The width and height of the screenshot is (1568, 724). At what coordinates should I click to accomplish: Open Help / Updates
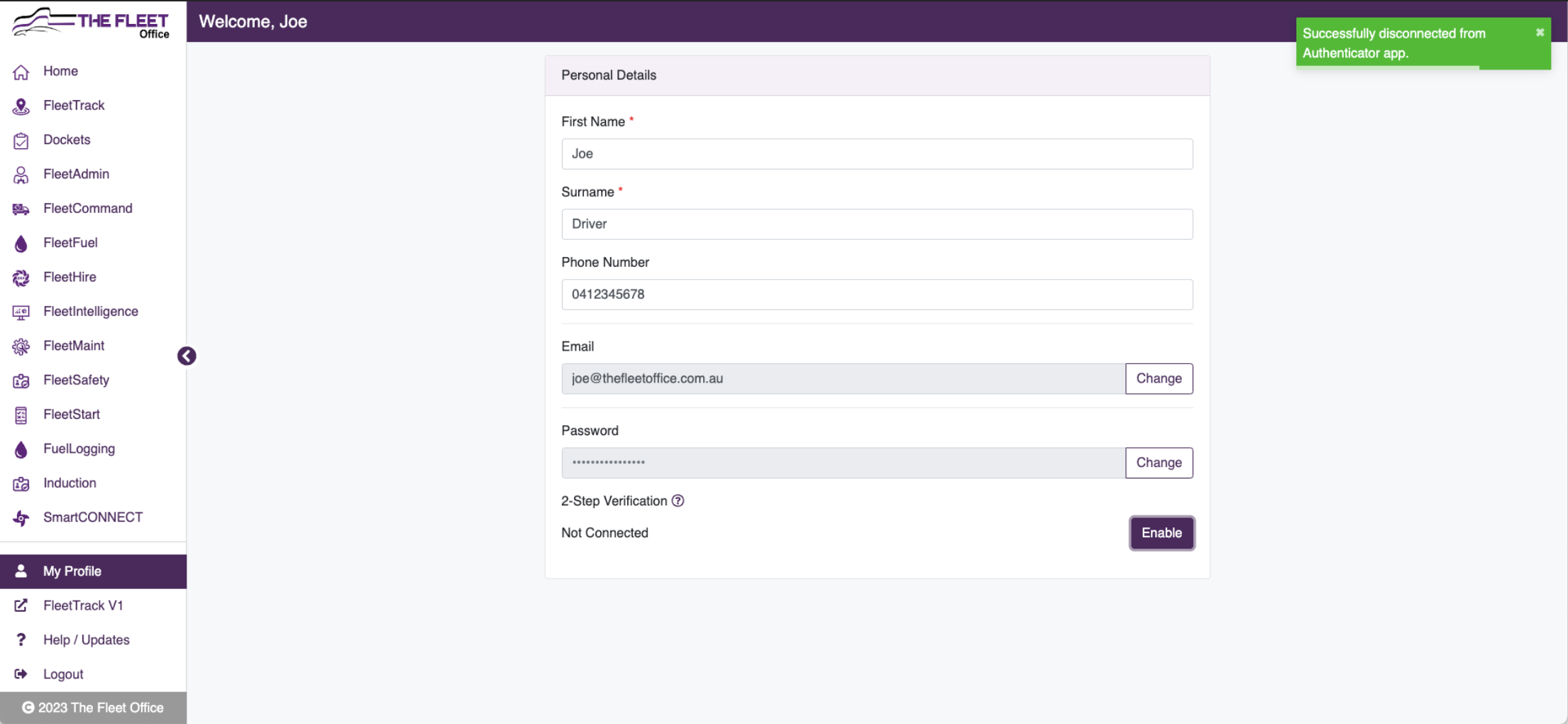tap(86, 639)
